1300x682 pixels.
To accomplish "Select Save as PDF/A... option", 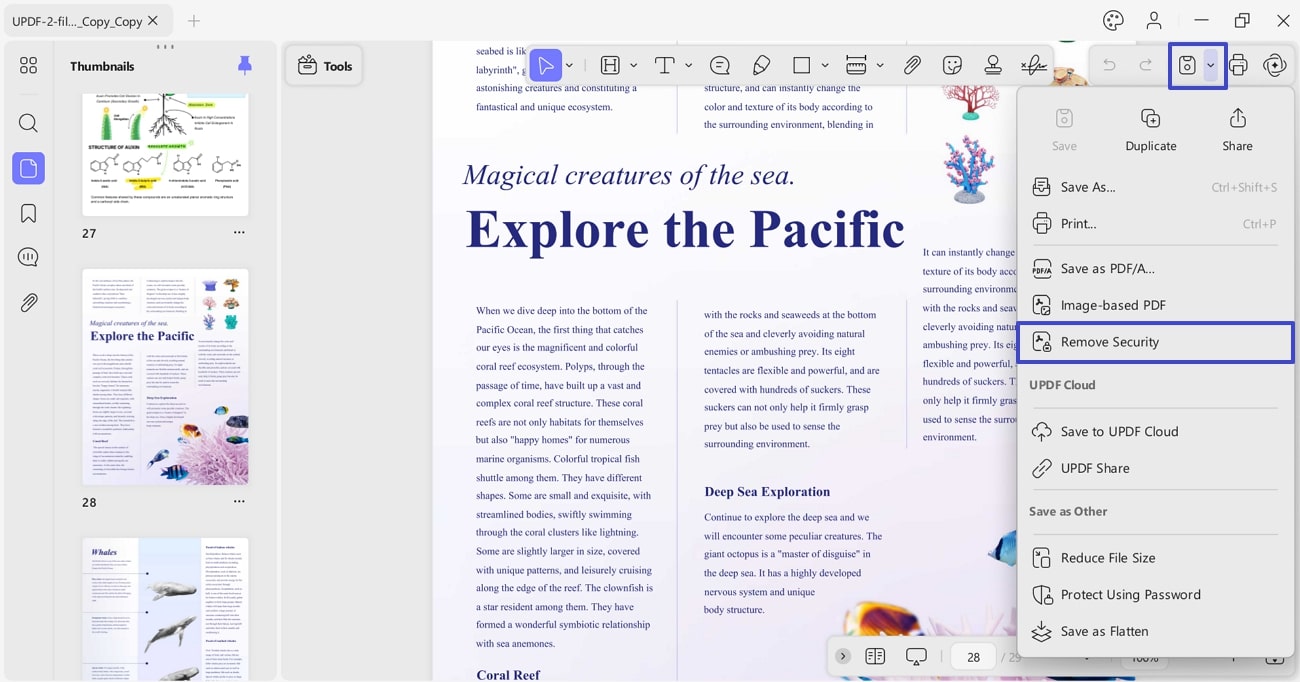I will coord(1155,269).
